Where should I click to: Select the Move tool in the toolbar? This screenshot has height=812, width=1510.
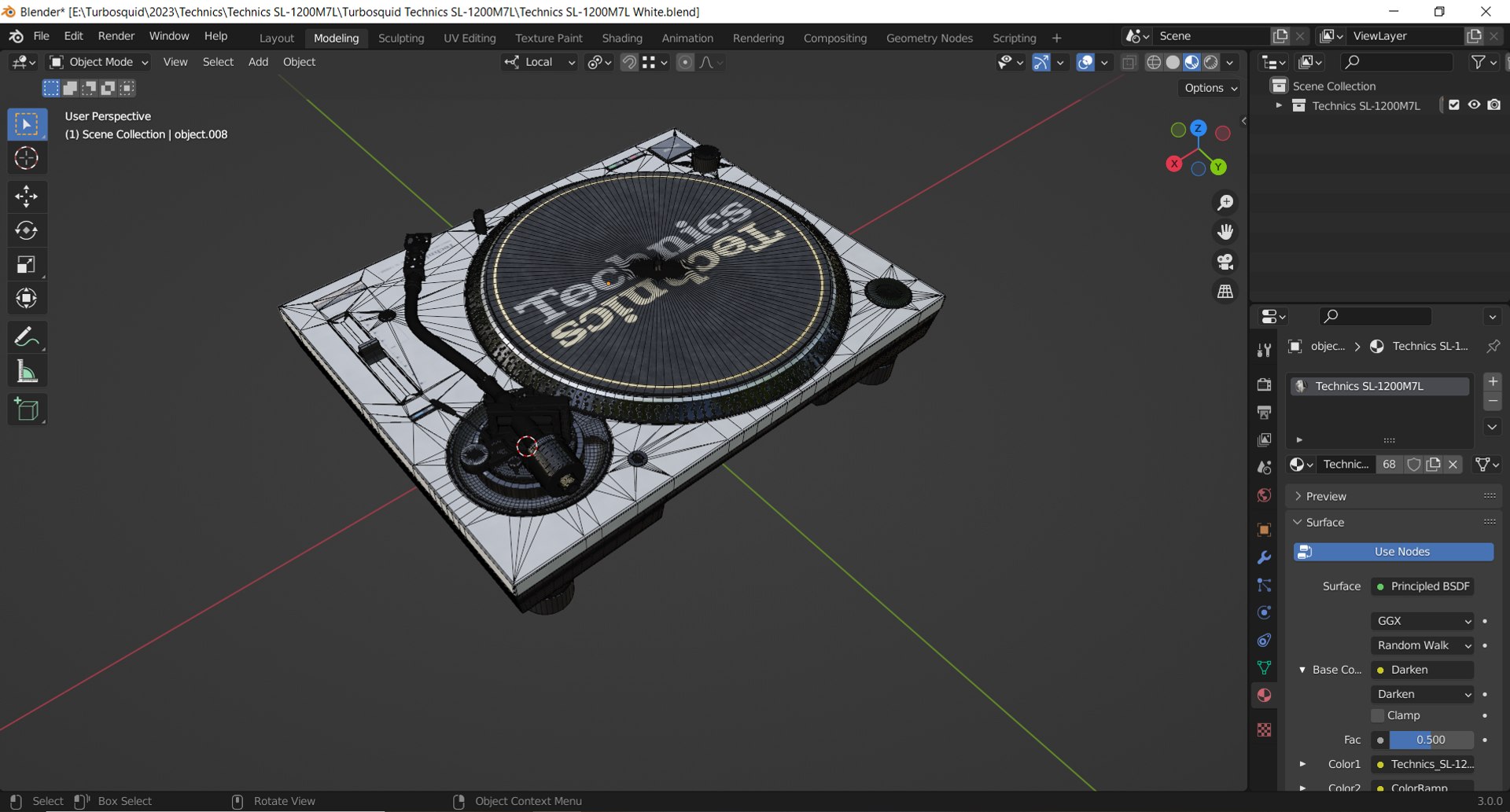27,197
